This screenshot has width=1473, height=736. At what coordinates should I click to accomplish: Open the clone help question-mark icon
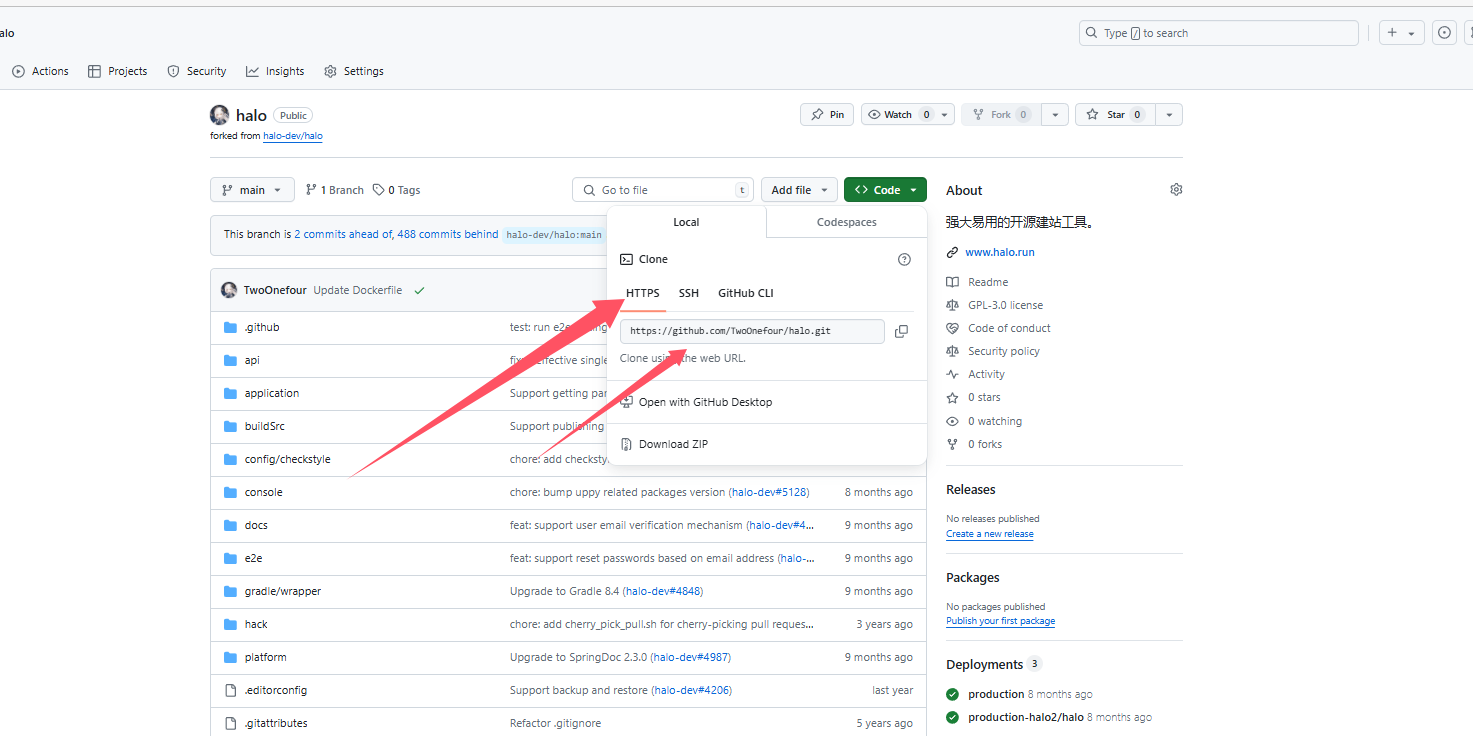coord(904,259)
